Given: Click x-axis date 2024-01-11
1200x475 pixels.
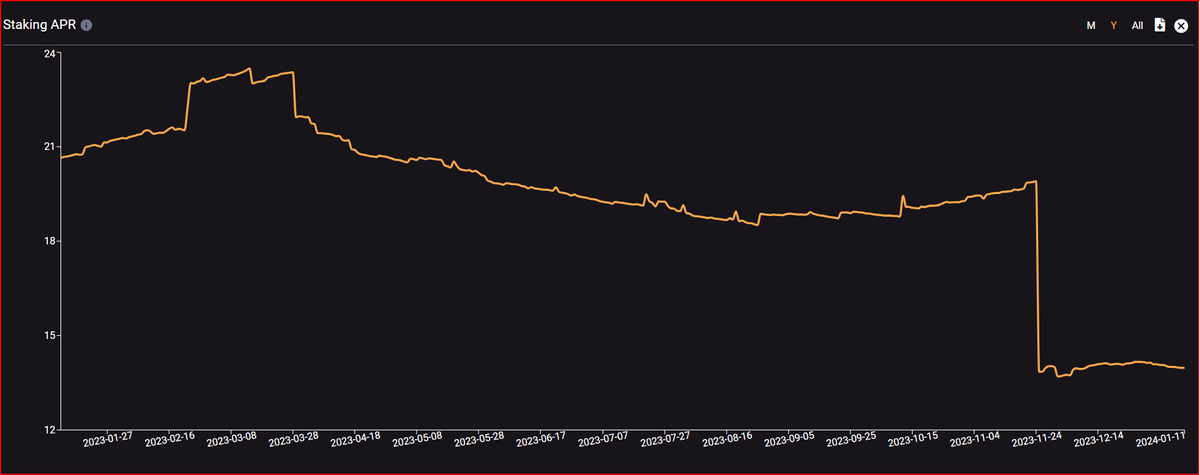Looking at the screenshot, I should point(1159,438).
